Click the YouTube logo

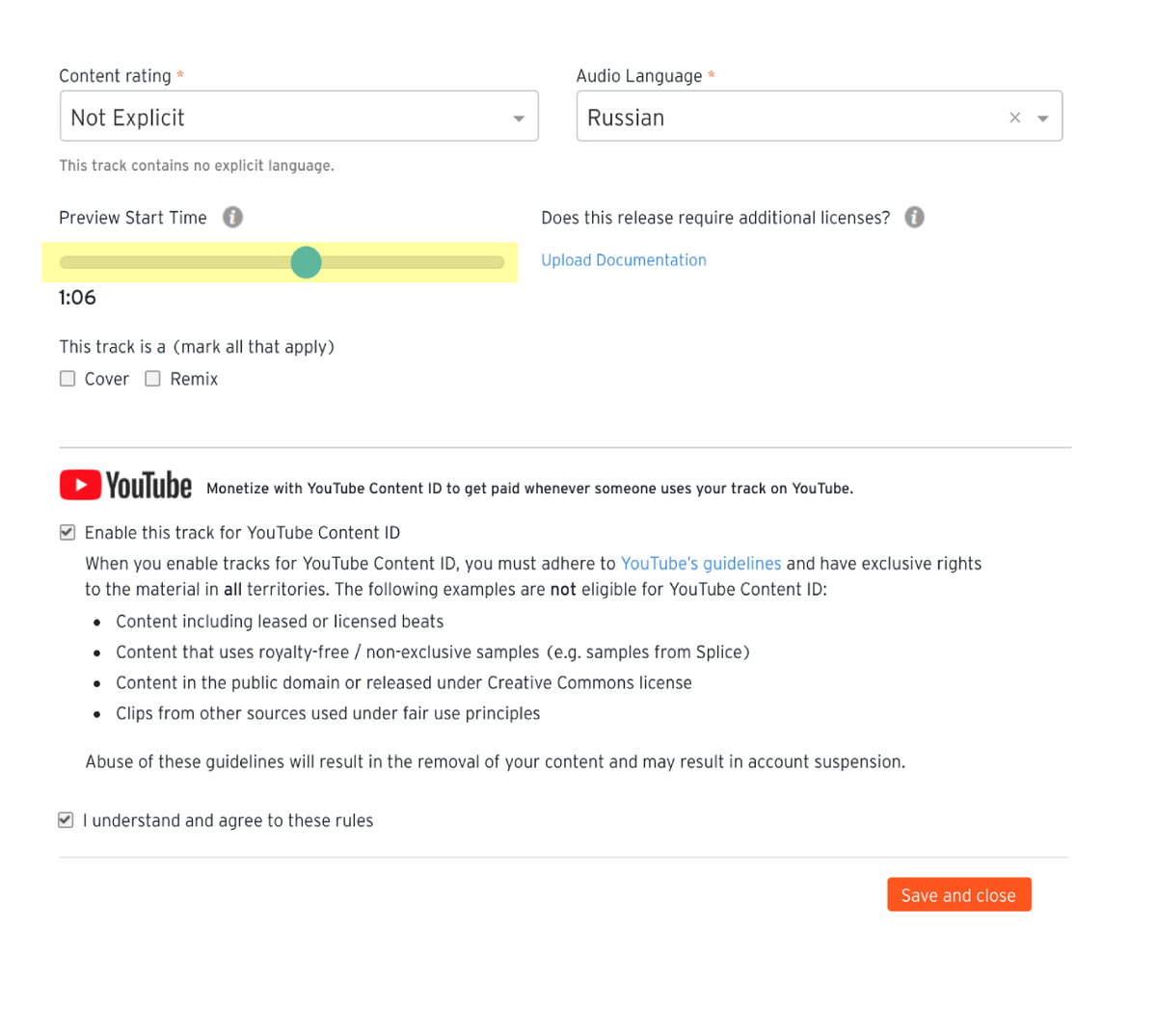(x=125, y=486)
